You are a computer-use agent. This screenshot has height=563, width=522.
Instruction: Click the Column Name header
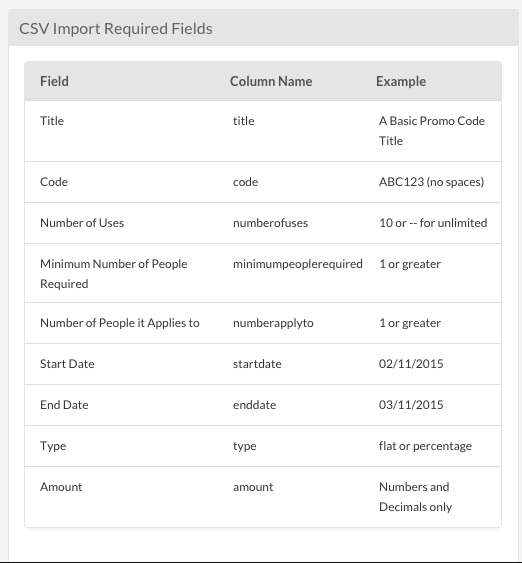click(x=271, y=82)
